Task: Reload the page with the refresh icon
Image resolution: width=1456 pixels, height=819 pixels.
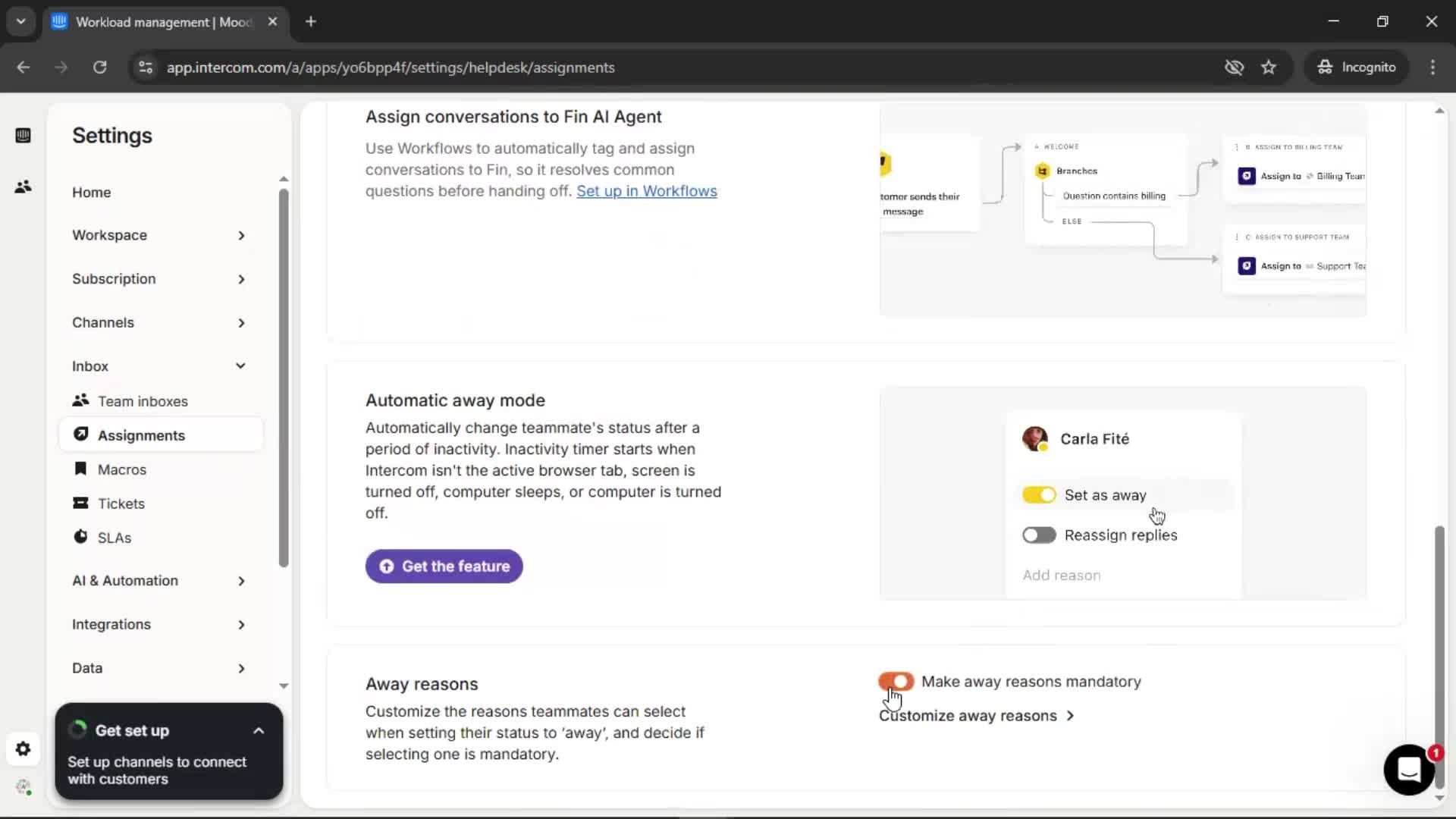Action: 99,67
